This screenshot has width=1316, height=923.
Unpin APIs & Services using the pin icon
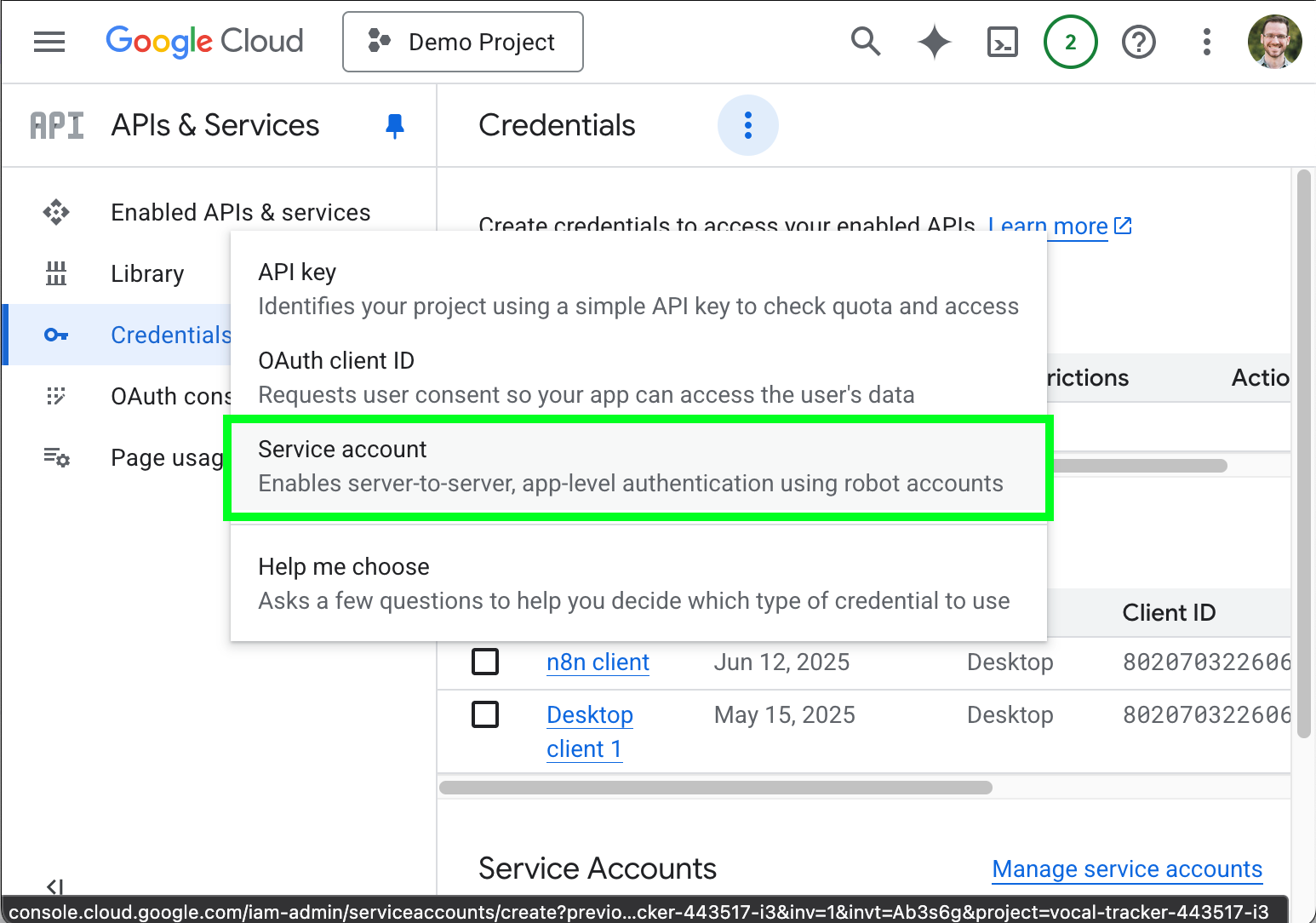point(394,125)
